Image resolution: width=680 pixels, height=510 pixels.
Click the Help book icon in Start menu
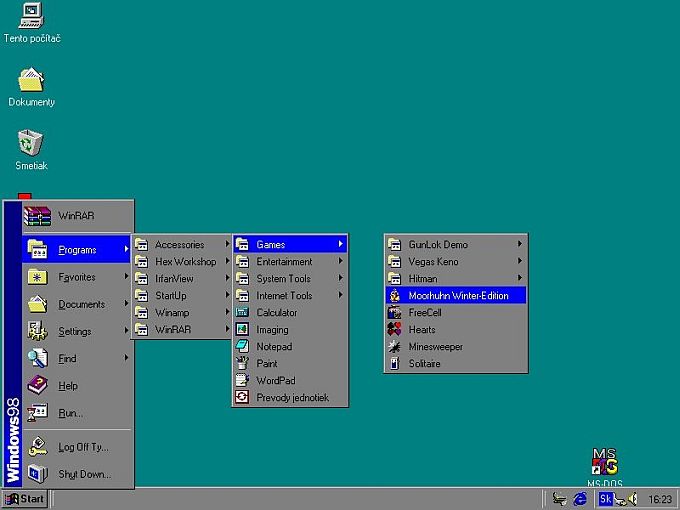(38, 386)
